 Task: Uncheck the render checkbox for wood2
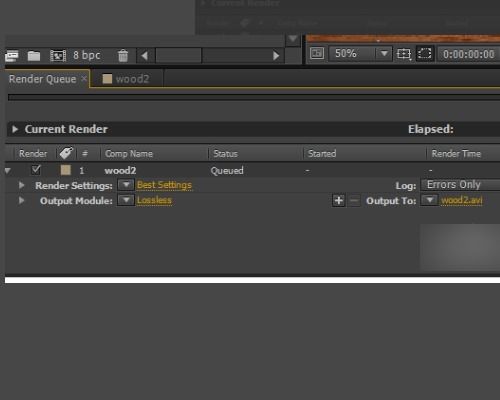[36, 170]
